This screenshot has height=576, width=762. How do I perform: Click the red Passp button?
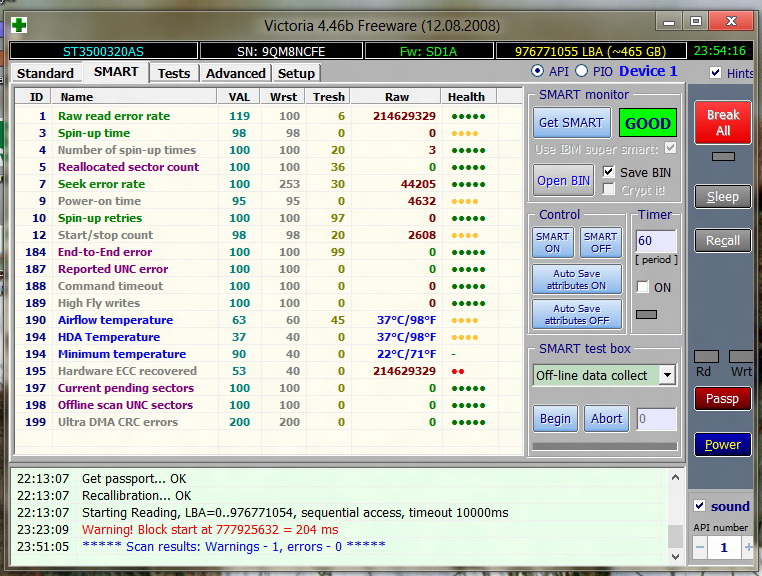click(x=723, y=399)
